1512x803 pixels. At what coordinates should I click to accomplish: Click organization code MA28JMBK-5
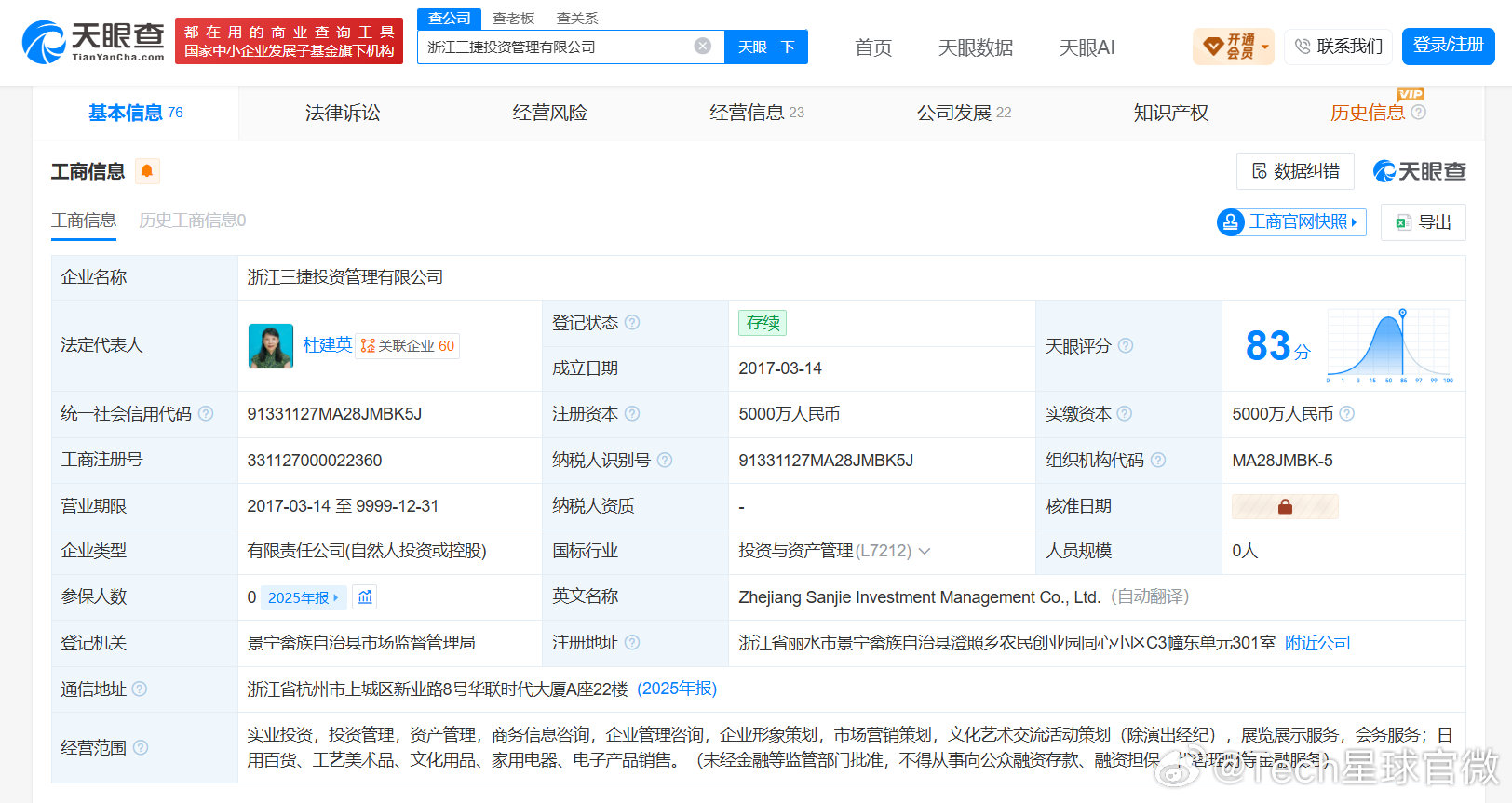click(x=1282, y=461)
